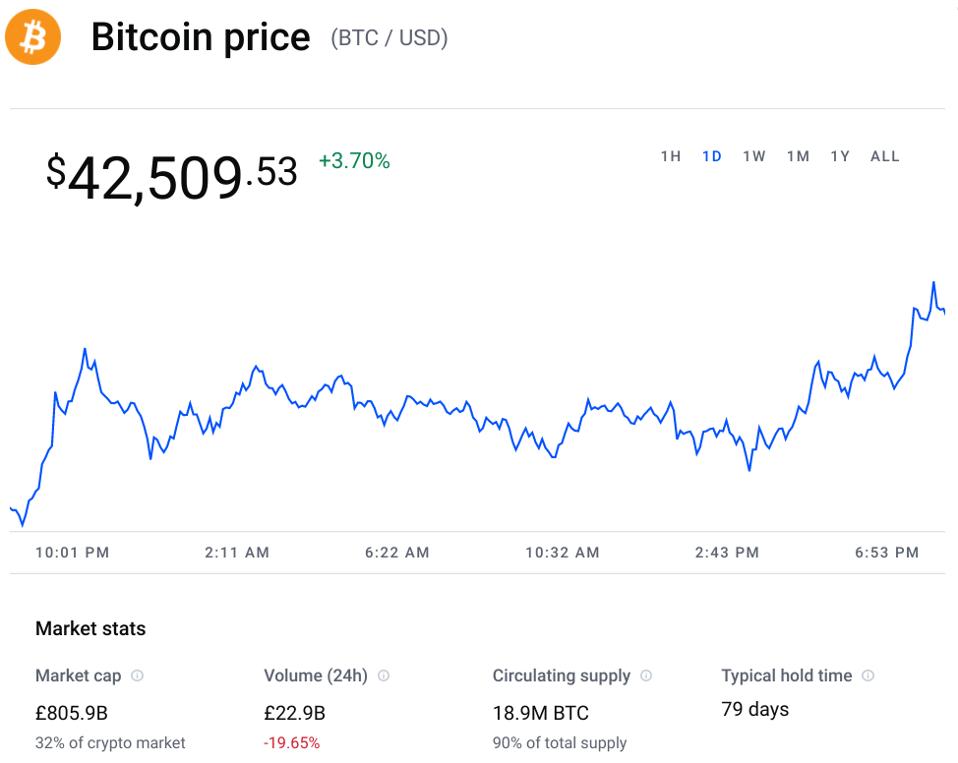Select the 1D time range
Image resolution: width=958 pixels, height=763 pixels.
click(x=712, y=156)
